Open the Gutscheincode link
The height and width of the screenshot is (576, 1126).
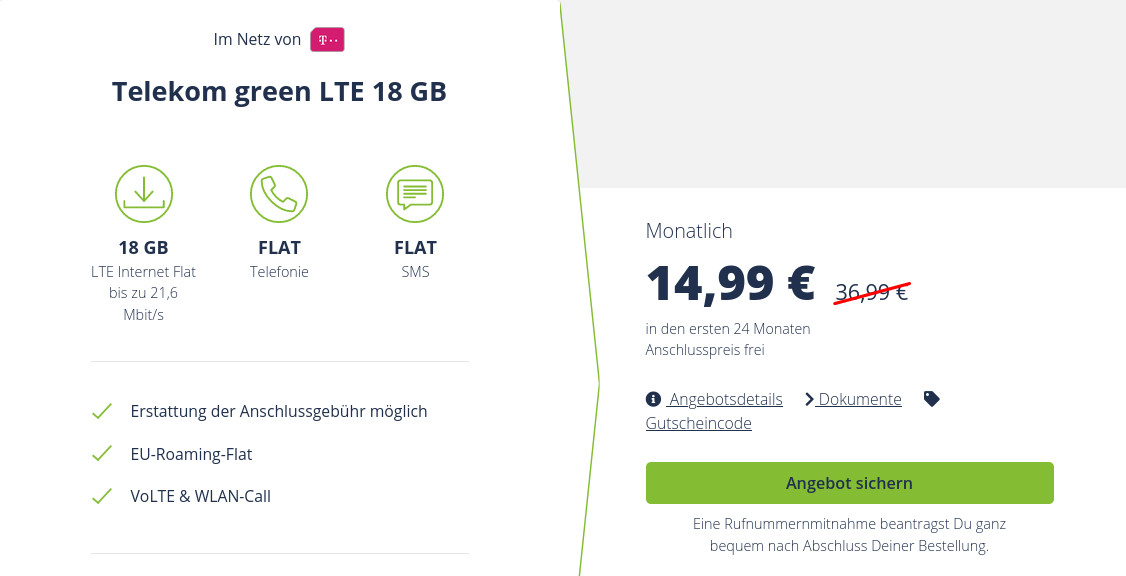click(698, 424)
